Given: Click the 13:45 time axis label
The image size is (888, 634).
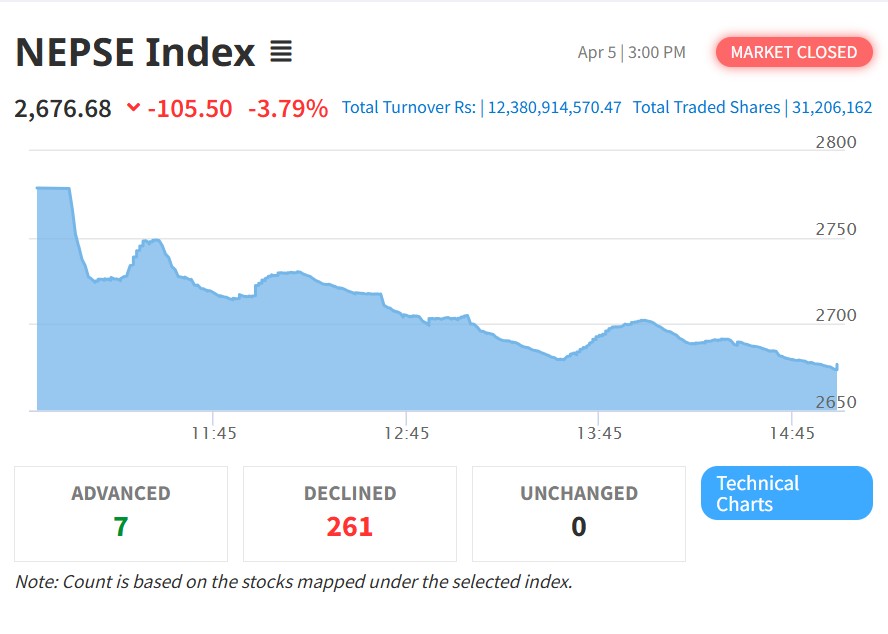Looking at the screenshot, I should pos(599,433).
